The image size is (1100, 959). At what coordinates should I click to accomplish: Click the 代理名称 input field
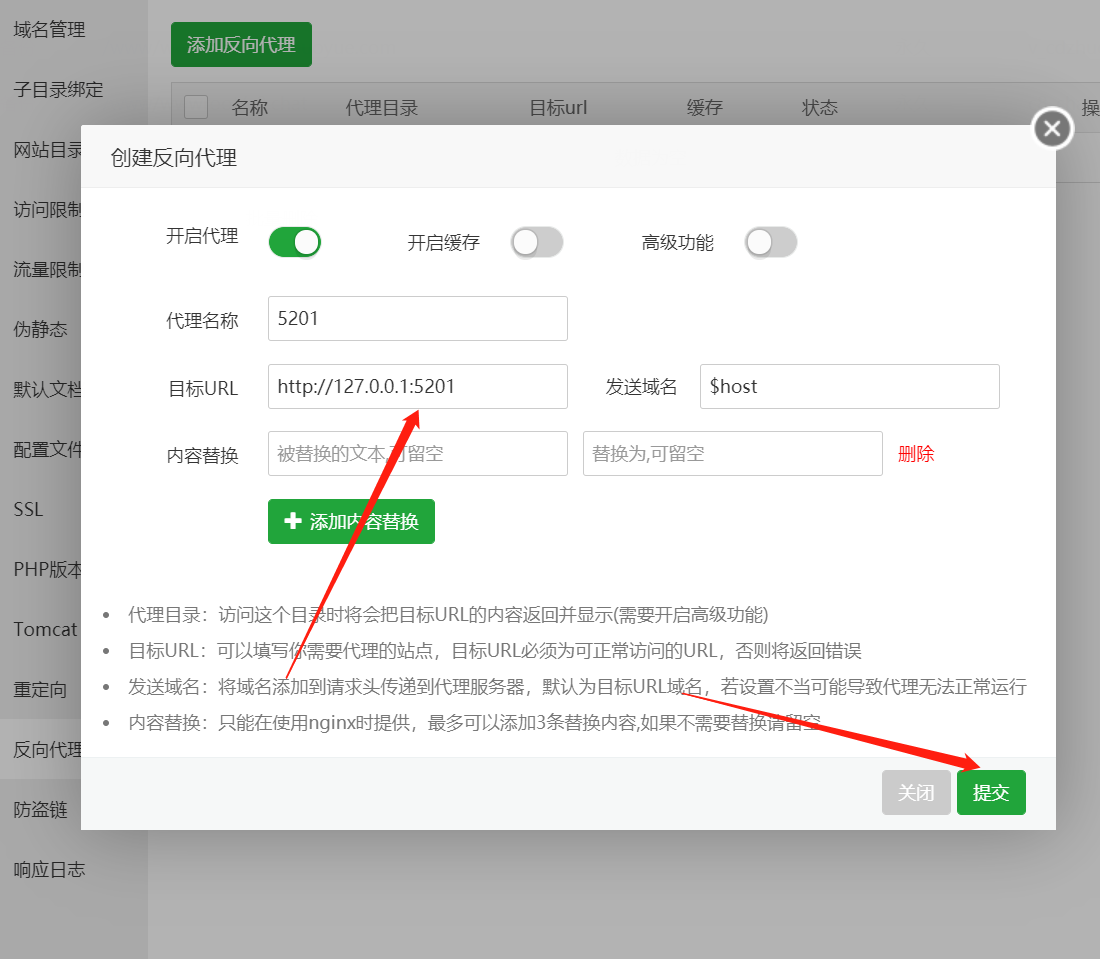click(x=417, y=318)
